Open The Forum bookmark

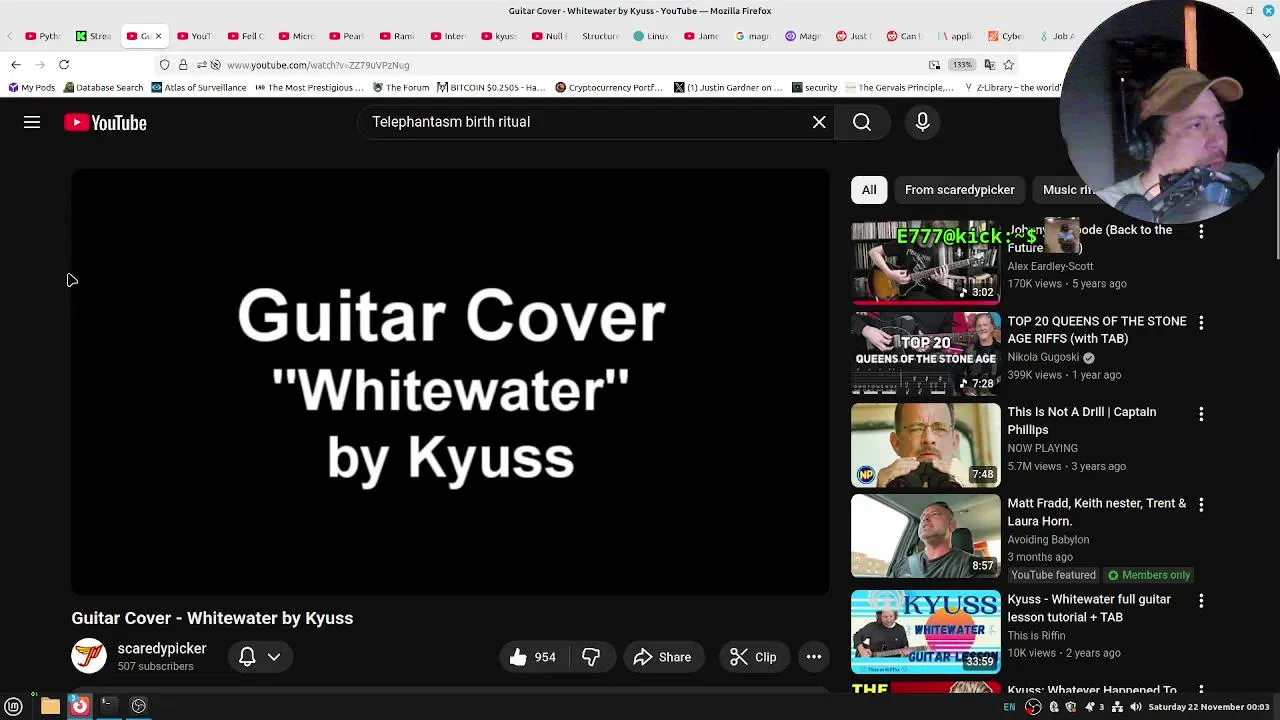(x=400, y=88)
